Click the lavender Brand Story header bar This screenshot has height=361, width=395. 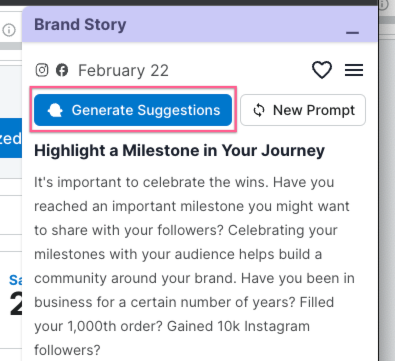tap(200, 25)
